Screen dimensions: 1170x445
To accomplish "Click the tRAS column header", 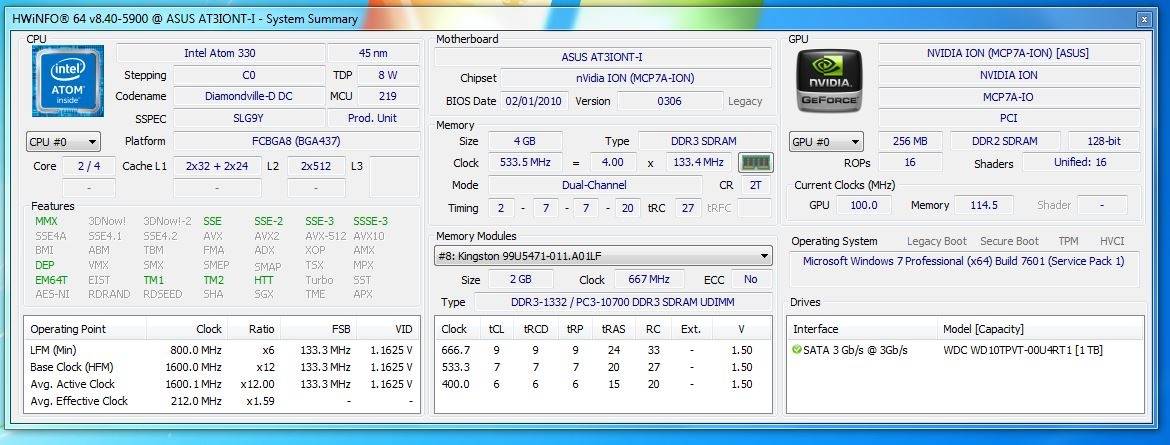I will [613, 329].
